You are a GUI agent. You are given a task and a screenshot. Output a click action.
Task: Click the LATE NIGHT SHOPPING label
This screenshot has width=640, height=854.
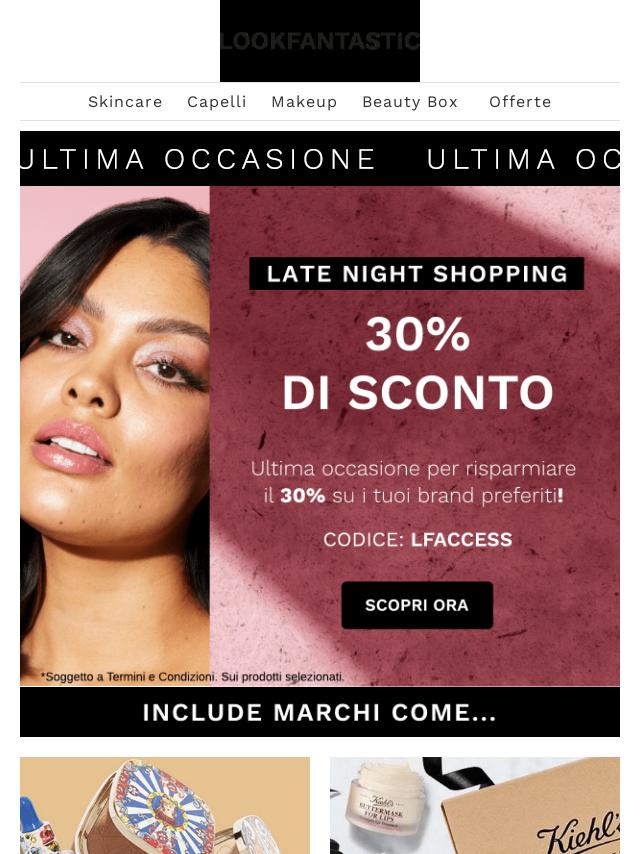pos(417,273)
